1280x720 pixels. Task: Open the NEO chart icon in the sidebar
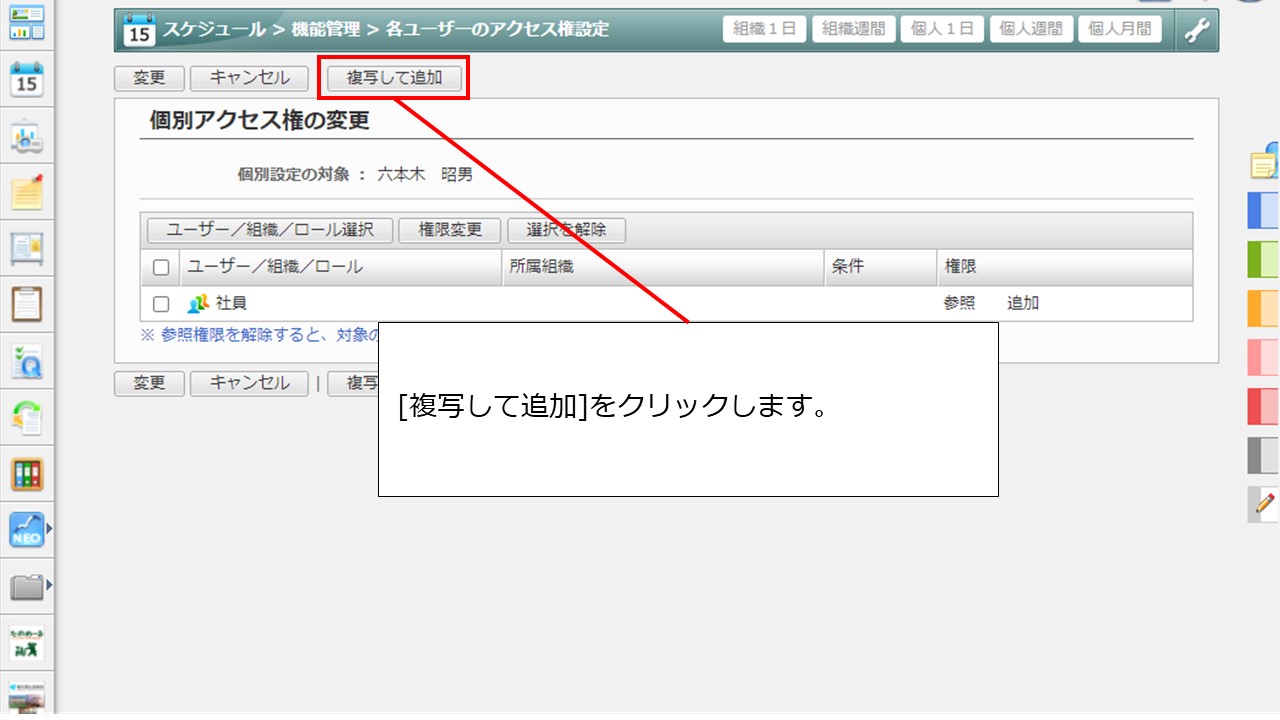(x=27, y=530)
